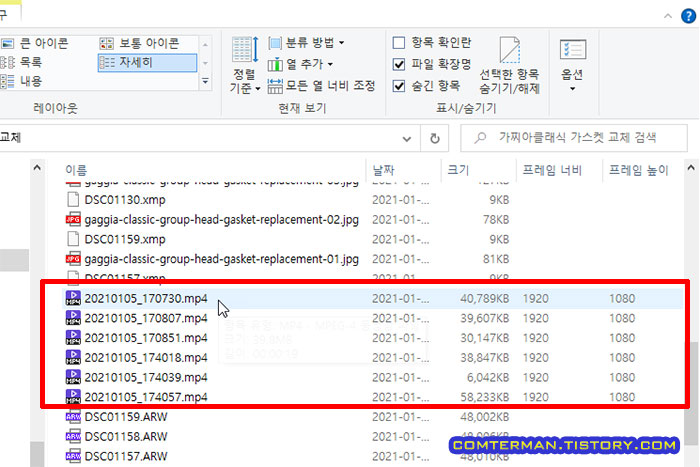The height and width of the screenshot is (467, 700).
Task: Focus the search box 가찌아클래식 가스켓 교체 검색
Action: point(574,138)
